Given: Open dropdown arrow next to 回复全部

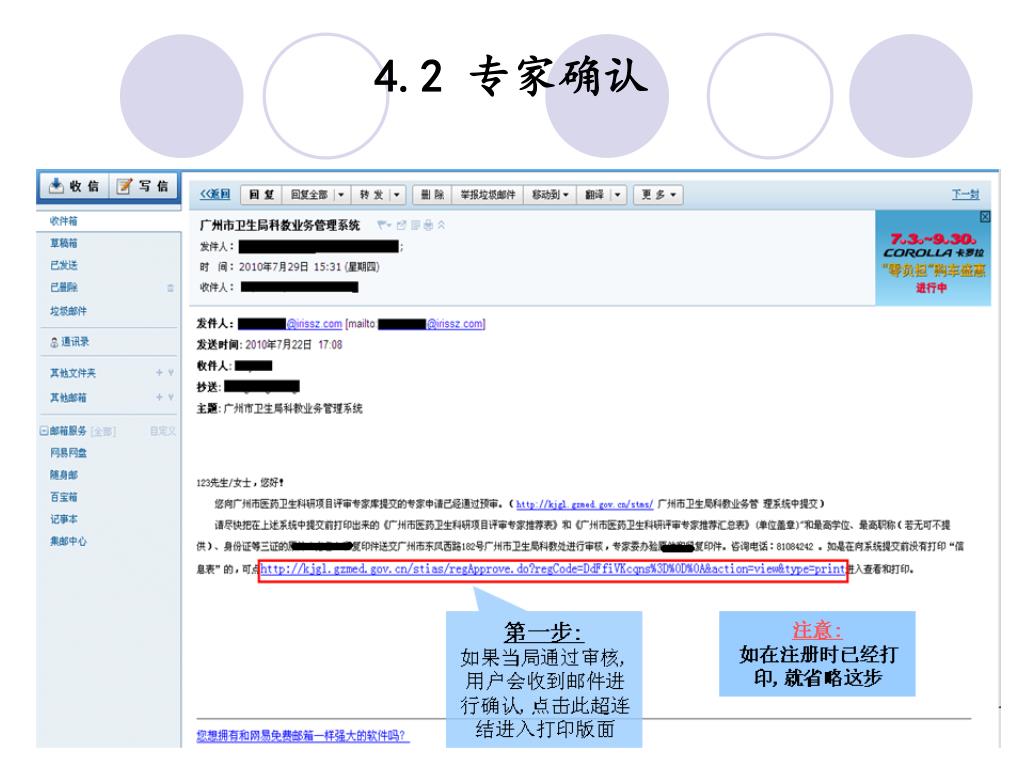Looking at the screenshot, I should (x=341, y=195).
